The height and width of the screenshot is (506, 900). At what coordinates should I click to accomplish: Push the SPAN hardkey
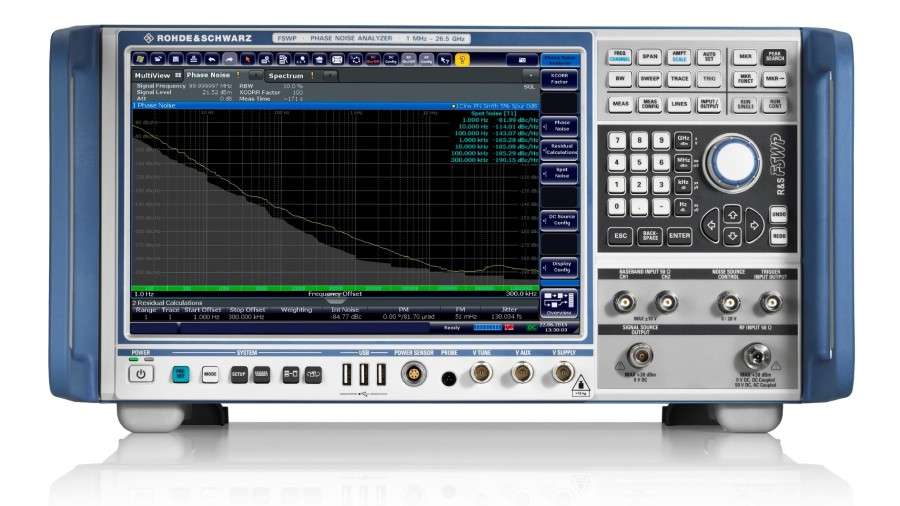[650, 57]
